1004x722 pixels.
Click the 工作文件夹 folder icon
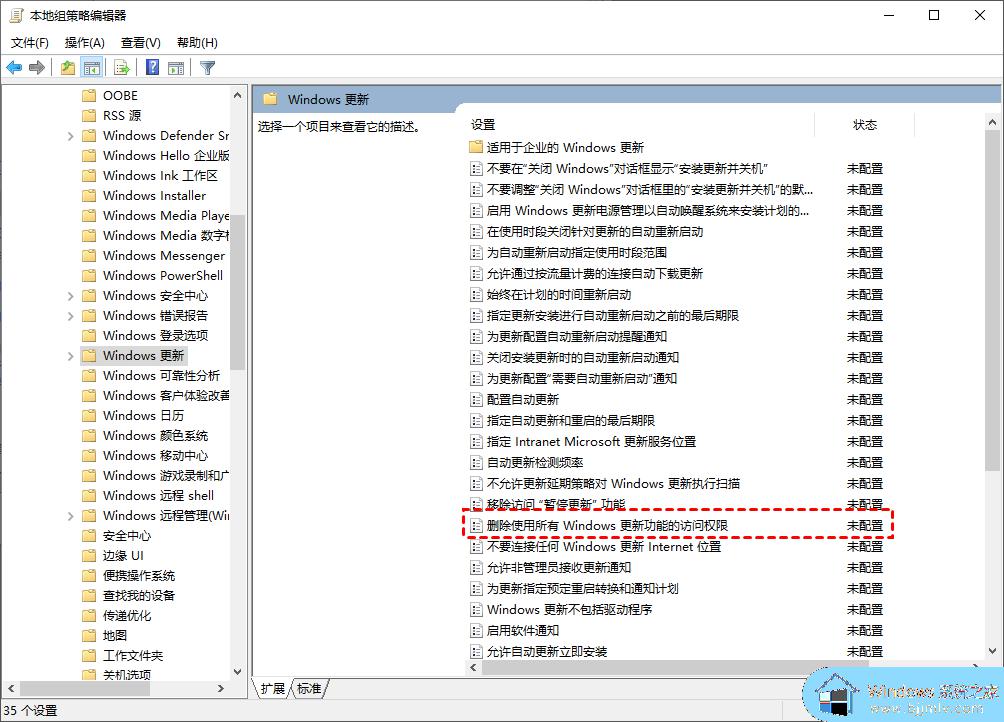coord(90,655)
